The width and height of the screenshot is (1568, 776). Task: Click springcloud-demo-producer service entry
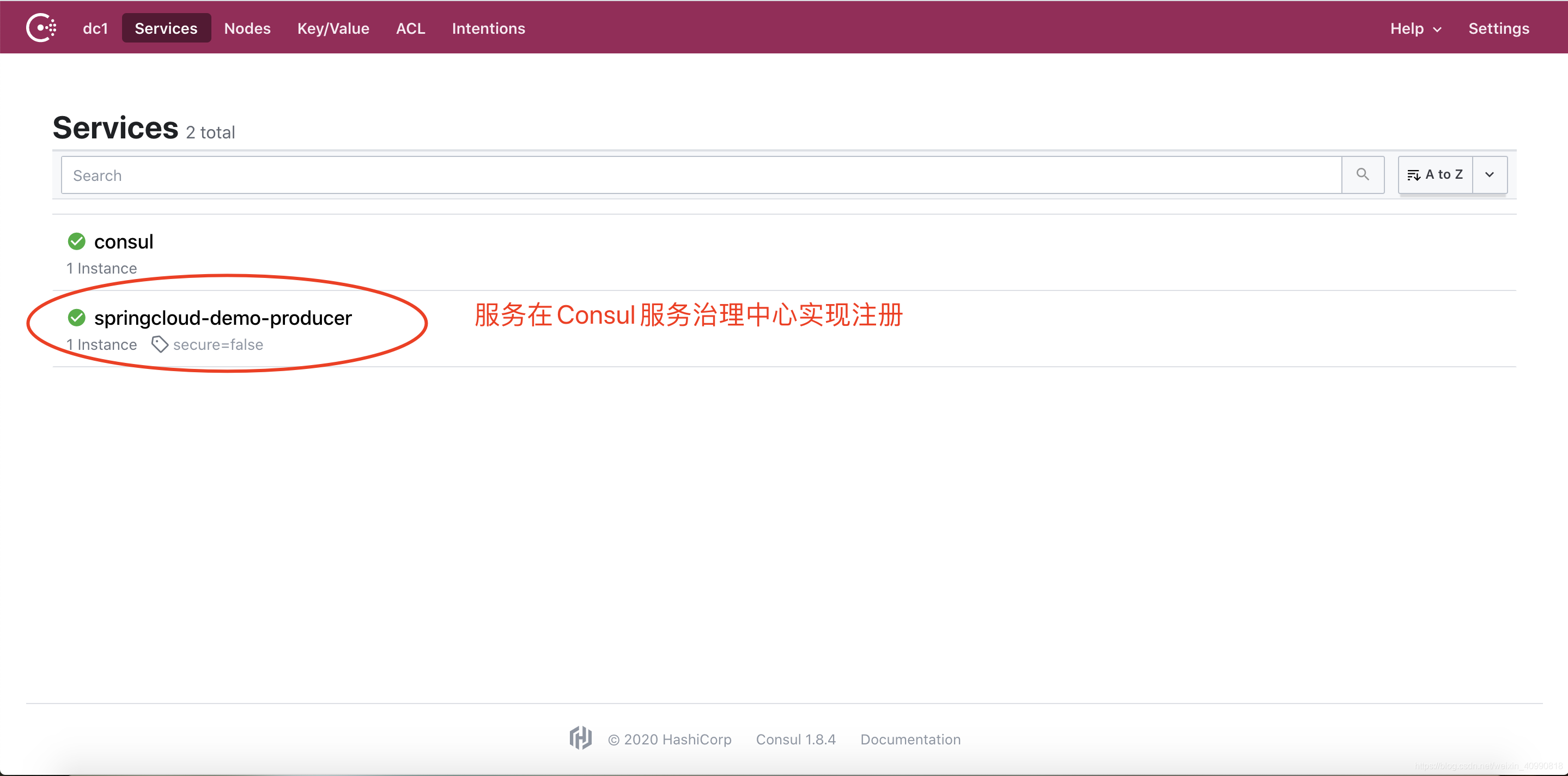[222, 317]
